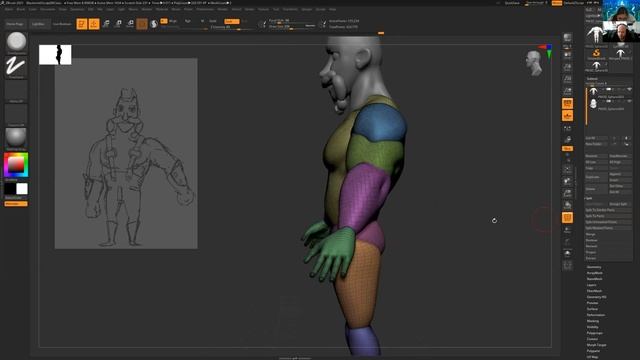Select the Merged PM3D tool thumbnail
The image size is (640, 360).
[x=620, y=54]
